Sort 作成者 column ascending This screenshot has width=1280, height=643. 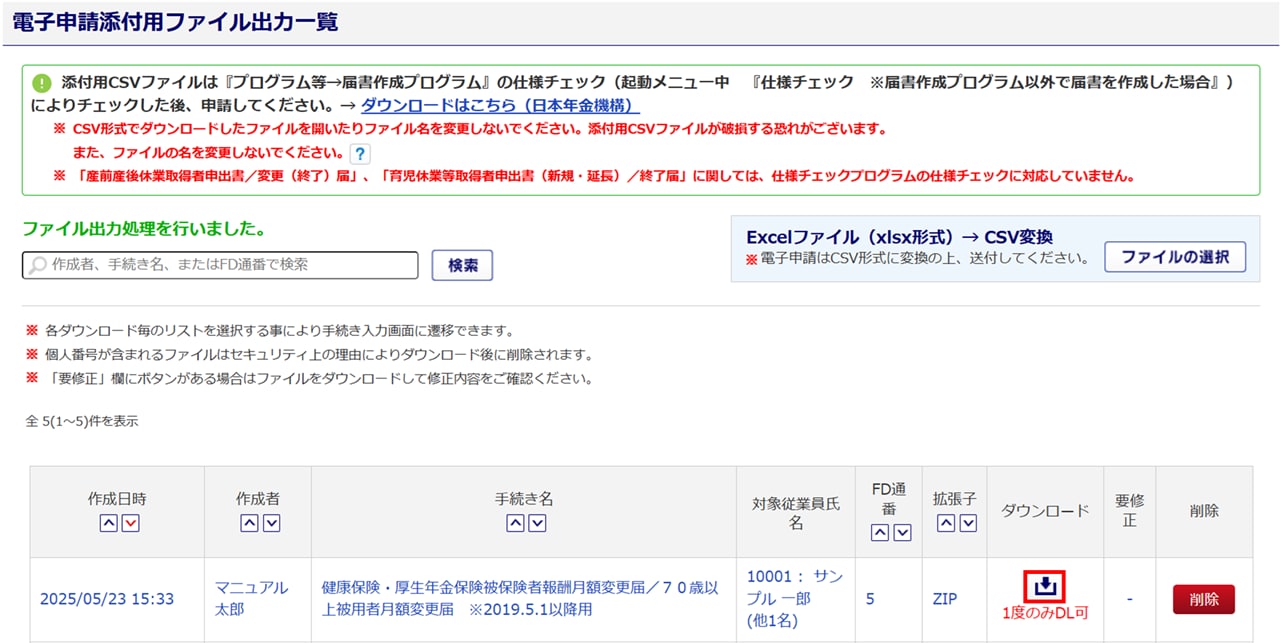(248, 523)
